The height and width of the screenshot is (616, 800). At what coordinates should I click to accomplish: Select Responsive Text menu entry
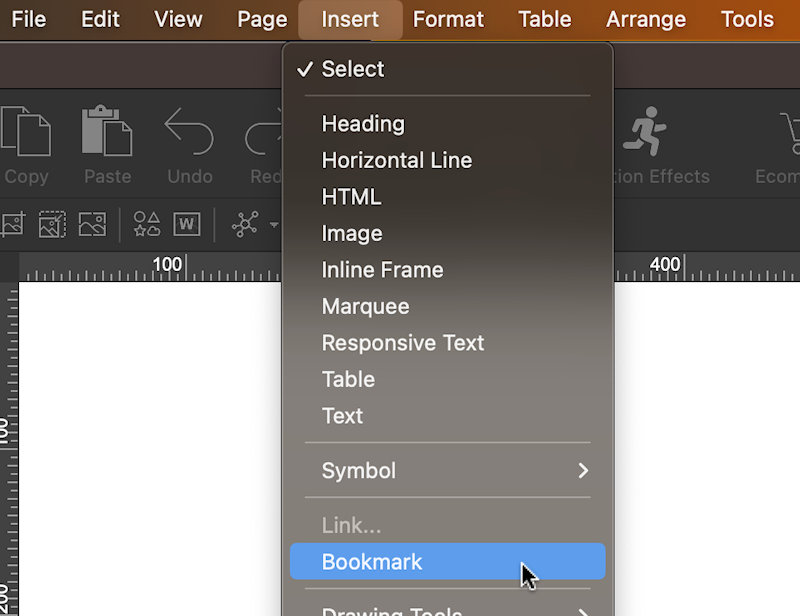tap(402, 343)
